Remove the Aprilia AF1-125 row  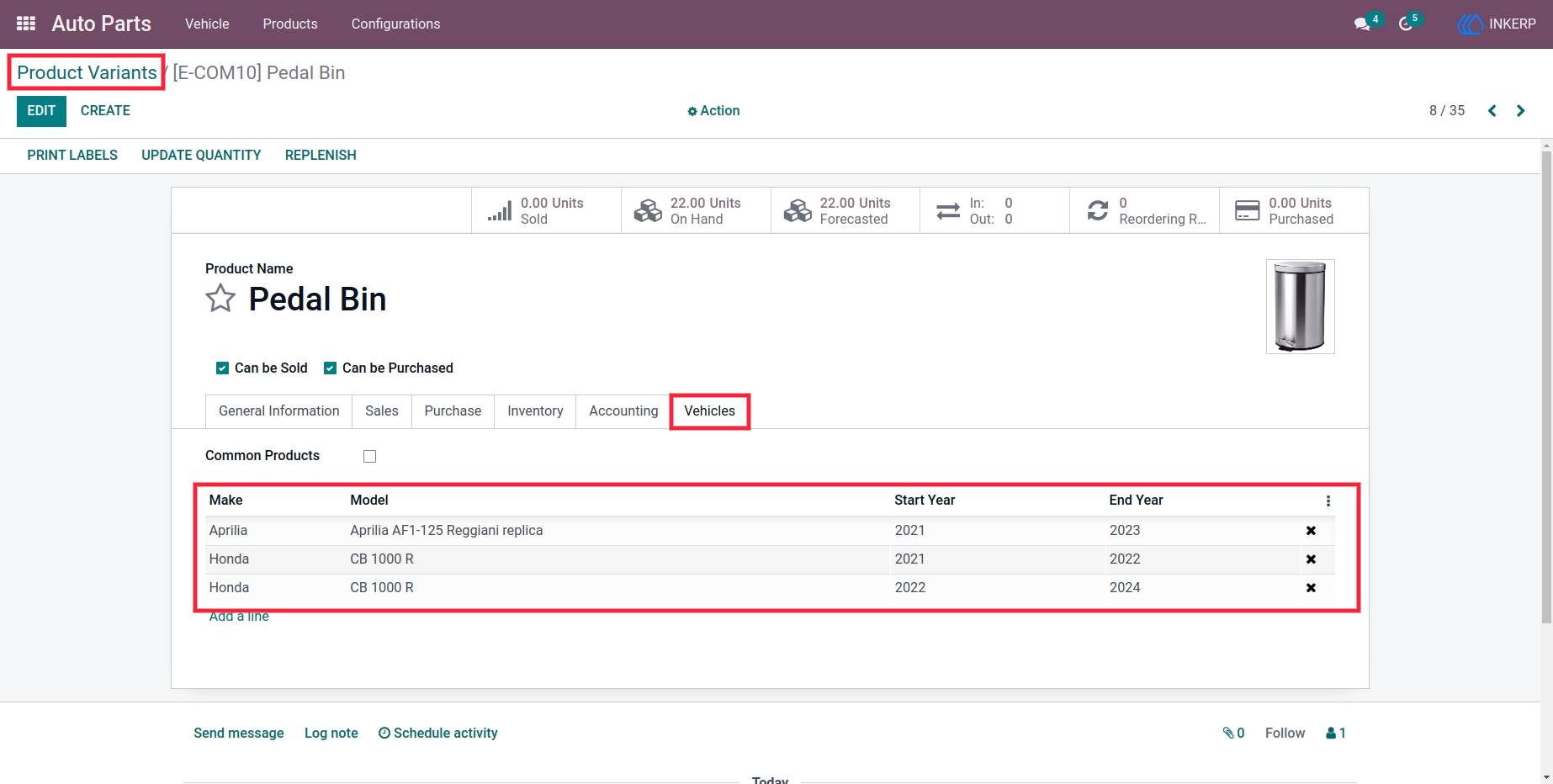[1311, 531]
